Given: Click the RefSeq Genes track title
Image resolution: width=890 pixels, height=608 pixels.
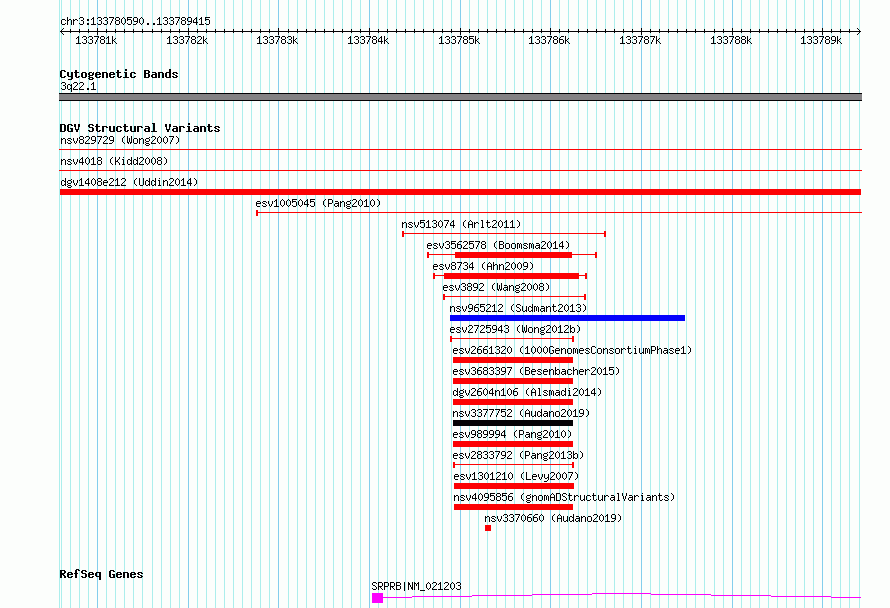Looking at the screenshot, I should (x=101, y=574).
